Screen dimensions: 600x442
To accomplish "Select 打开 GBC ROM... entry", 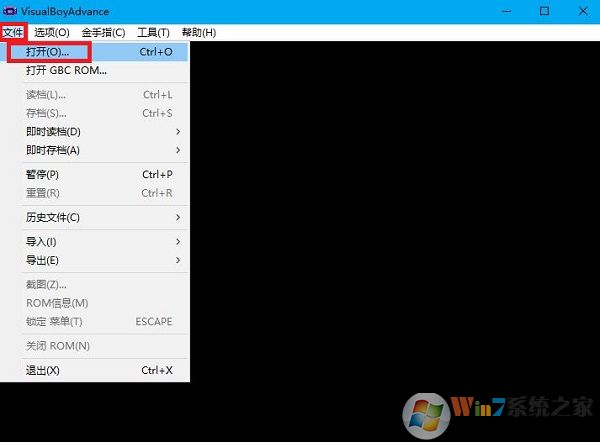I will coord(94,70).
